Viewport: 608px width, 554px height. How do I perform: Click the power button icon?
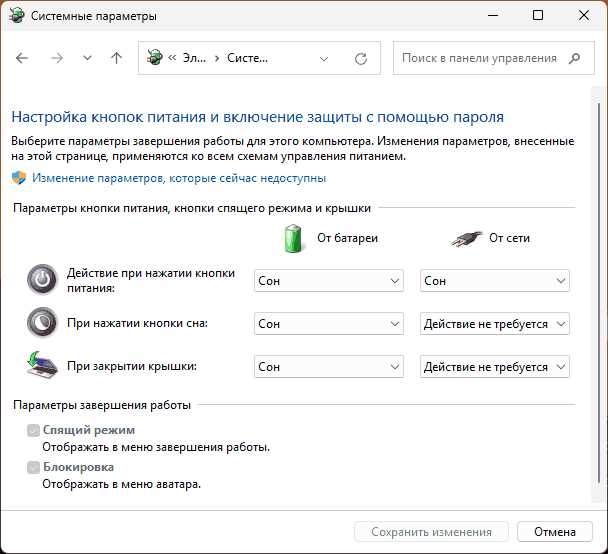[42, 280]
